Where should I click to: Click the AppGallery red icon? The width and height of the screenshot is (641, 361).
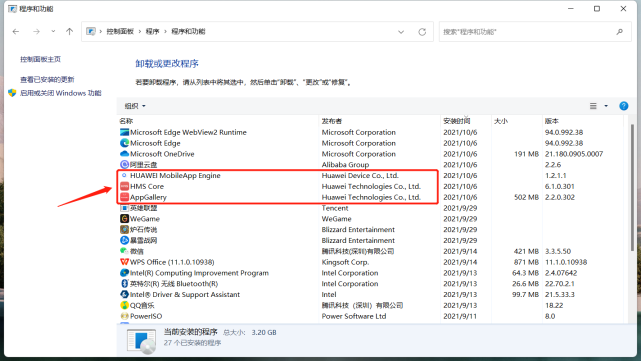point(124,197)
